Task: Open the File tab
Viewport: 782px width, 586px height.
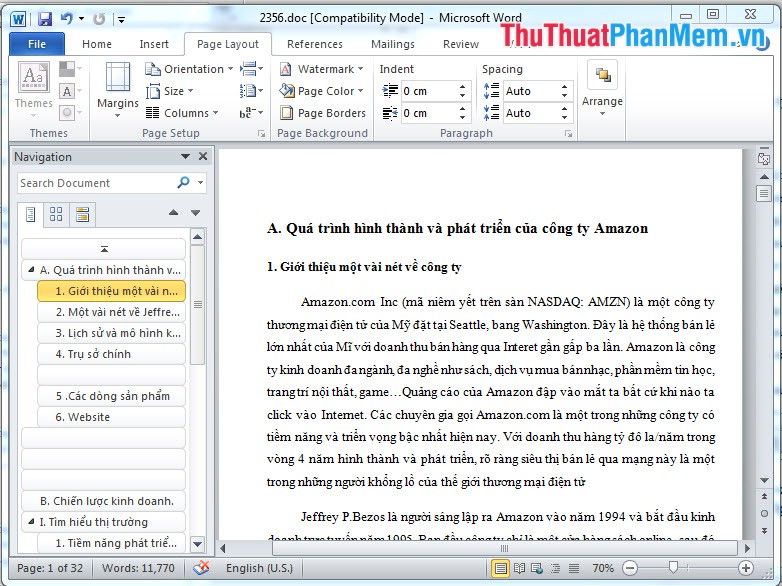Action: [x=37, y=44]
